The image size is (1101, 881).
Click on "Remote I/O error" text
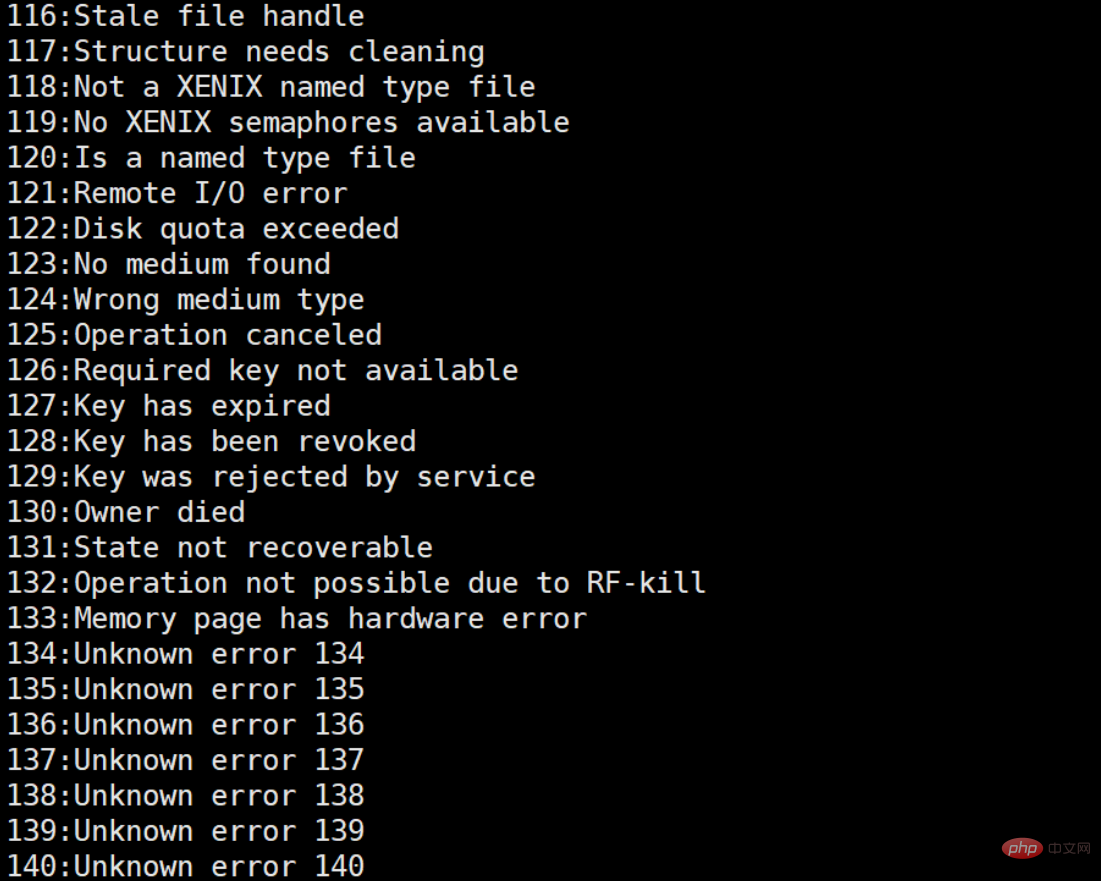[x=211, y=193]
